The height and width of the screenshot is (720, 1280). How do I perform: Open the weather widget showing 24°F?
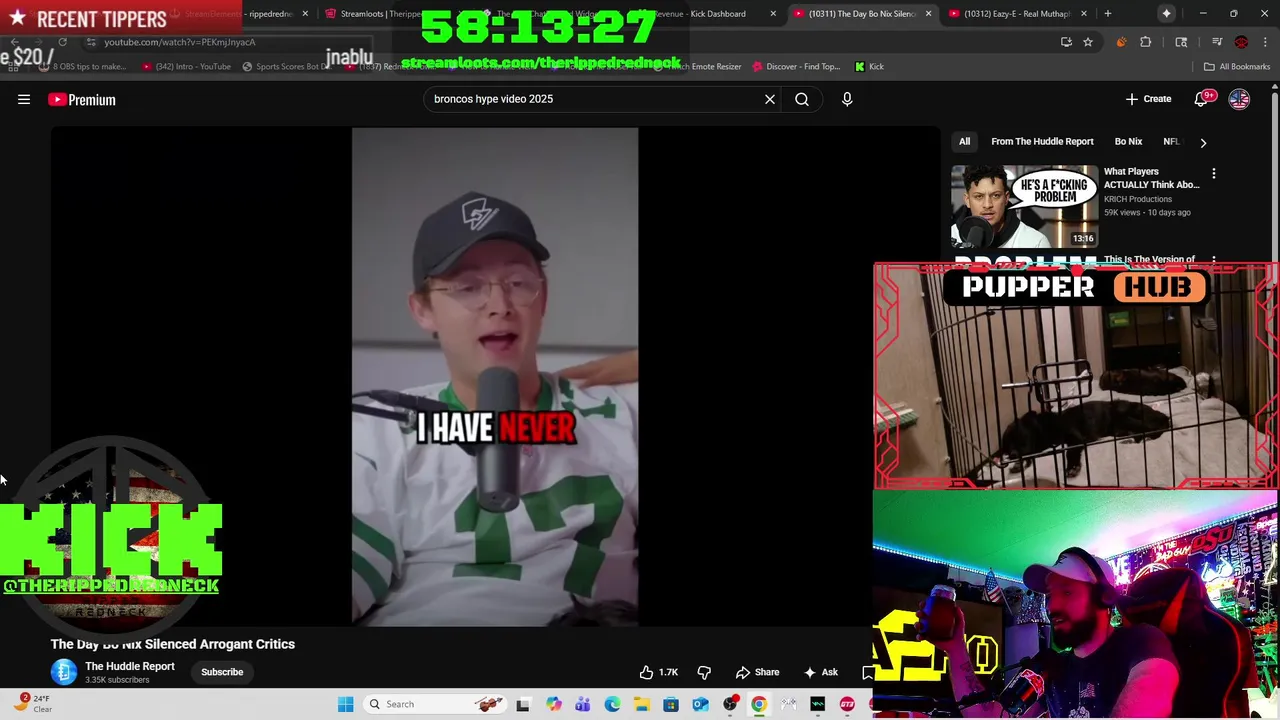[x=32, y=704]
